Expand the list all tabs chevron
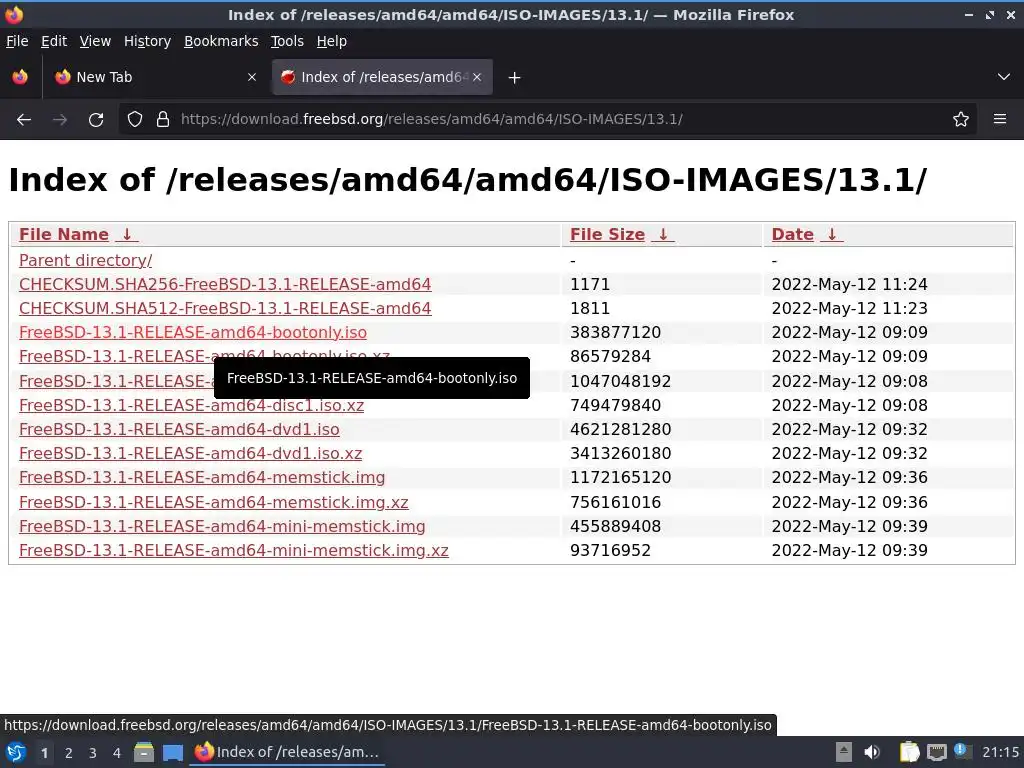The width and height of the screenshot is (1024, 768). click(x=1004, y=77)
